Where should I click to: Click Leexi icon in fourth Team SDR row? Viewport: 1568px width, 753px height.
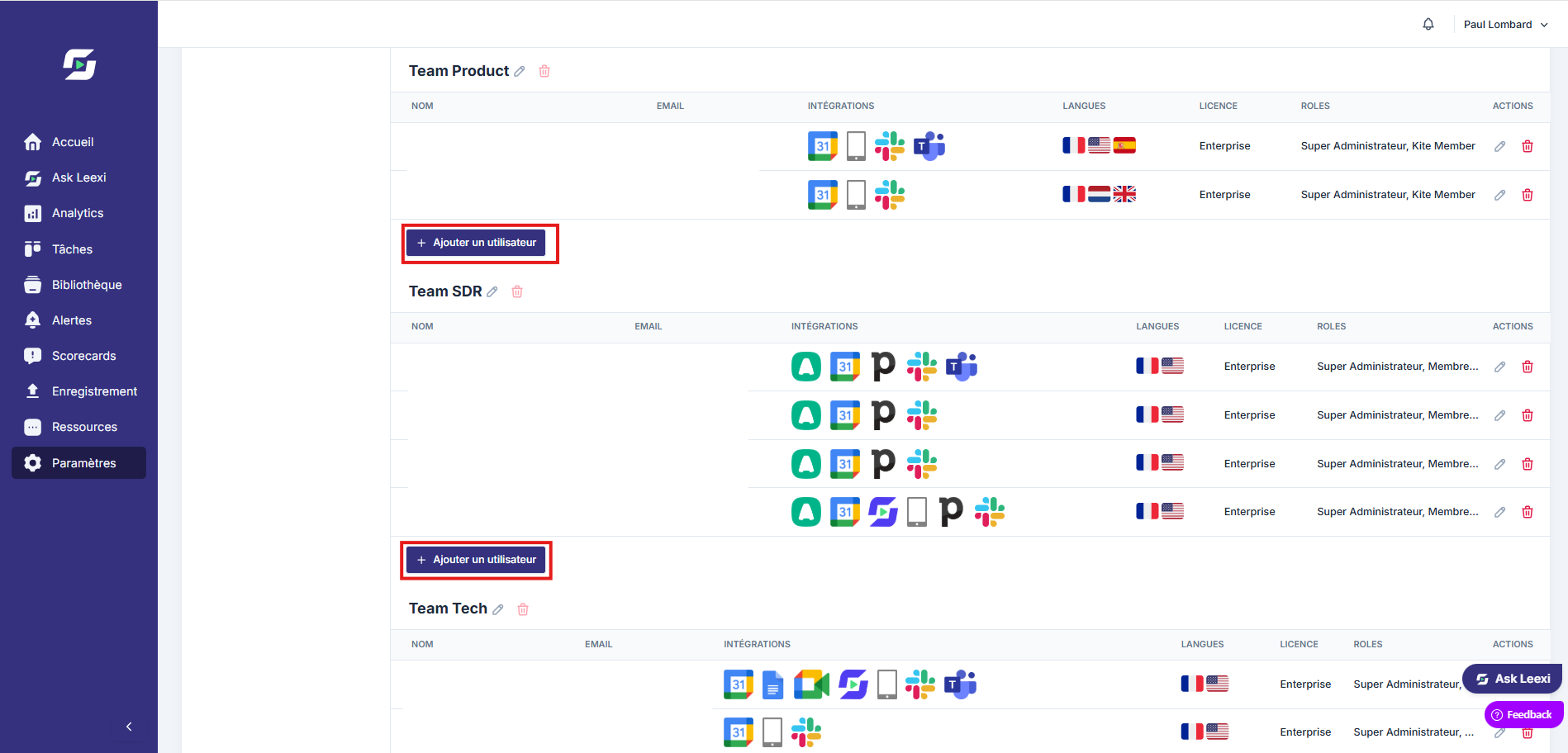tap(883, 512)
